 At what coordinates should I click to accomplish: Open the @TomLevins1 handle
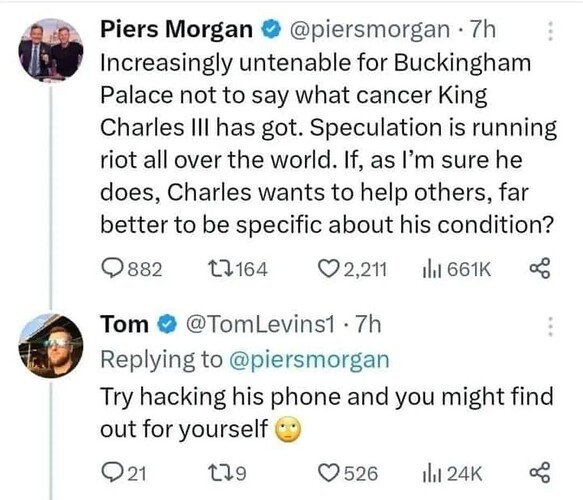point(260,324)
